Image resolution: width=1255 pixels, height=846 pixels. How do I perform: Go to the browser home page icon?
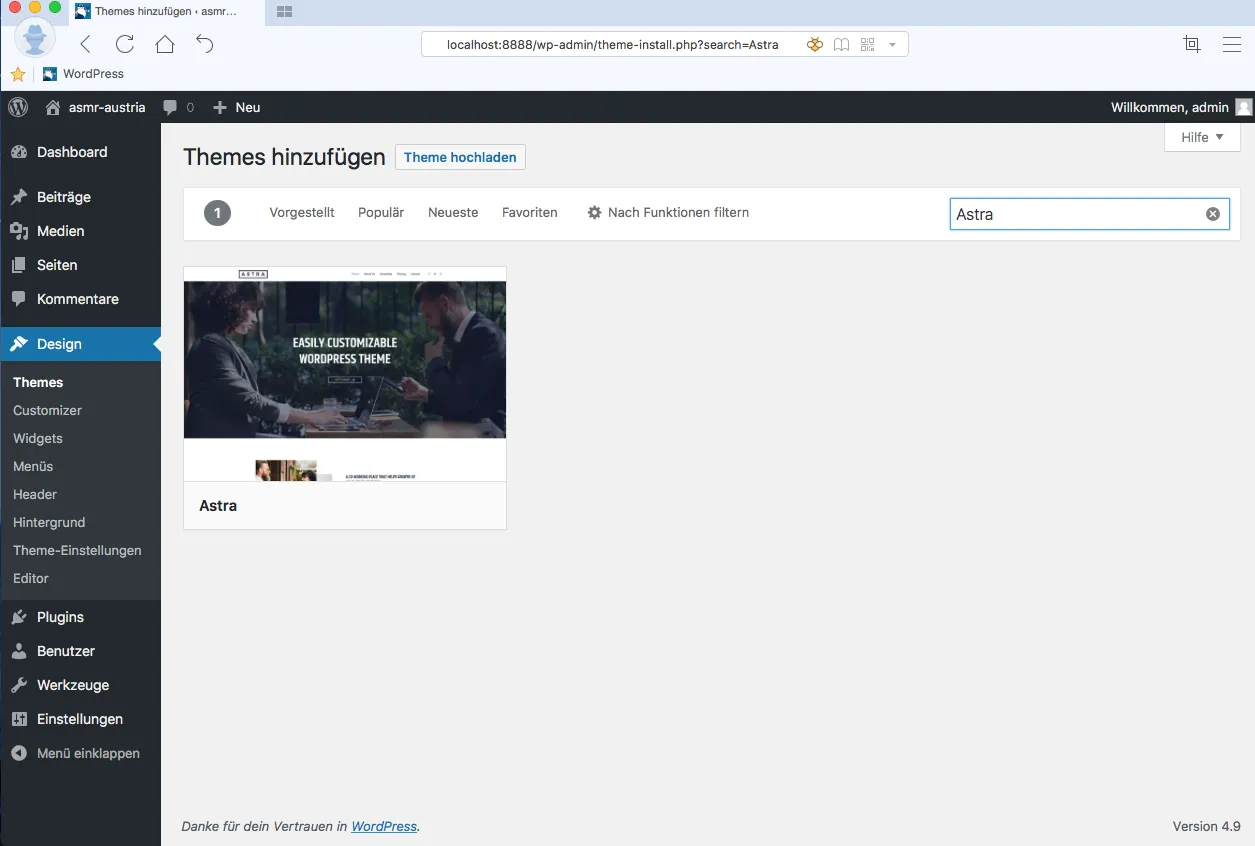(x=165, y=44)
